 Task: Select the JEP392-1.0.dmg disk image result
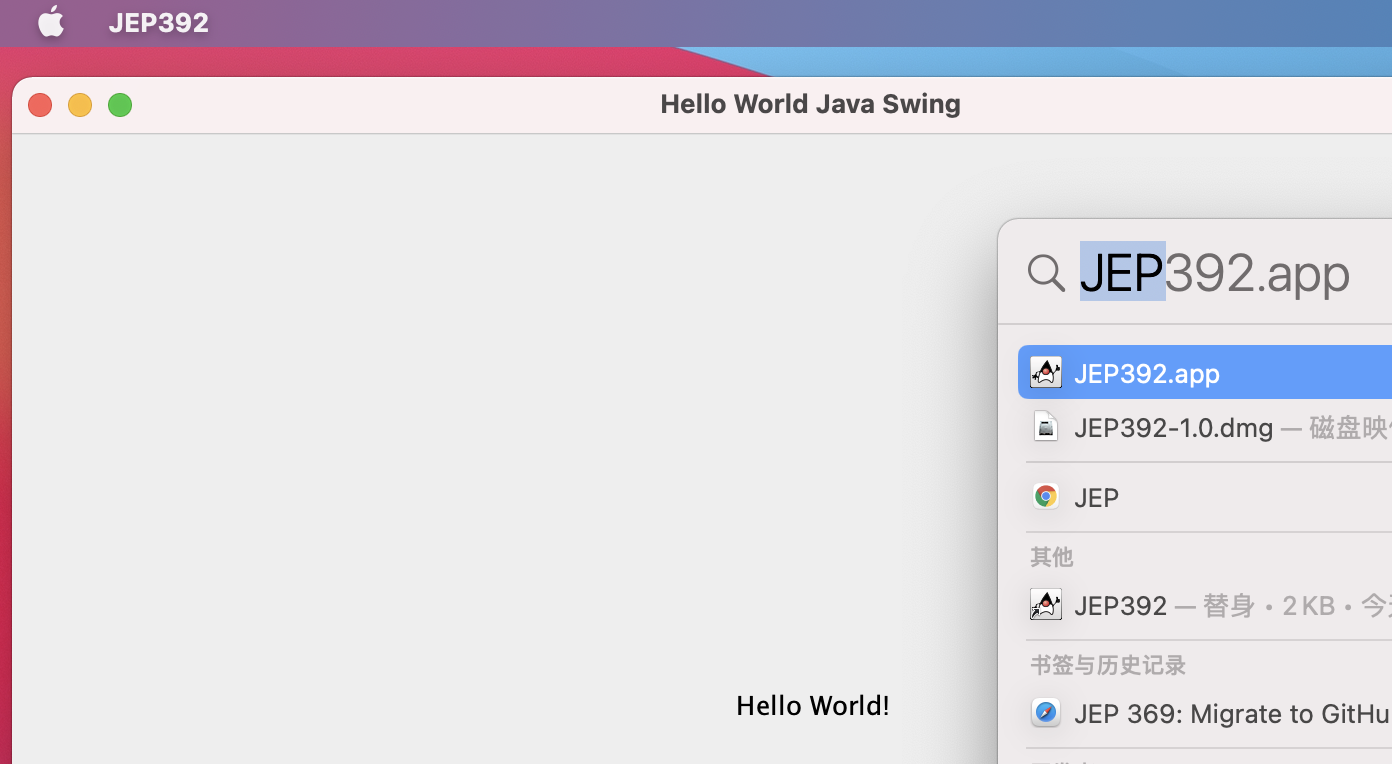[1173, 426]
